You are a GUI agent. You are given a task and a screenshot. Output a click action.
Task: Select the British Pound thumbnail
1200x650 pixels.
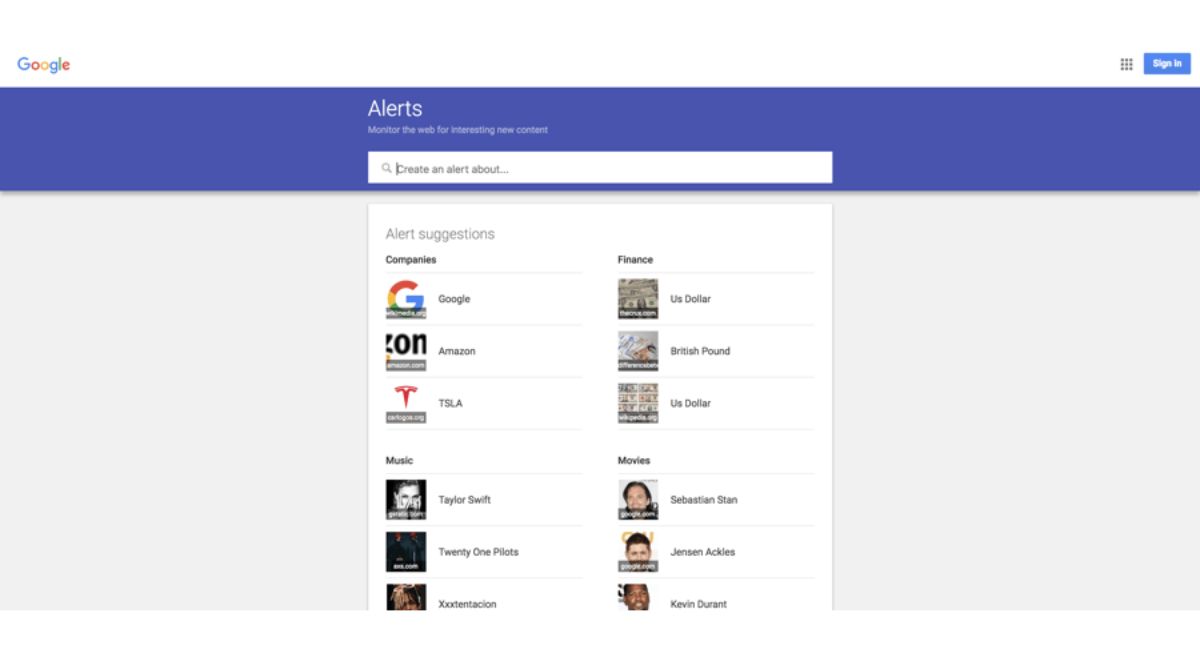(638, 351)
